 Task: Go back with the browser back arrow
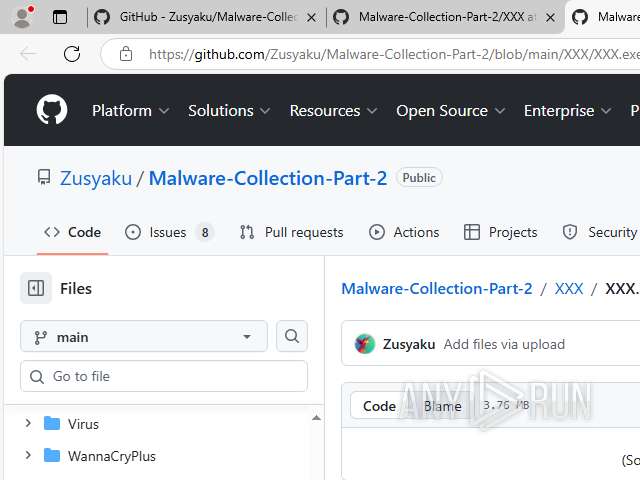pyautogui.click(x=29, y=54)
